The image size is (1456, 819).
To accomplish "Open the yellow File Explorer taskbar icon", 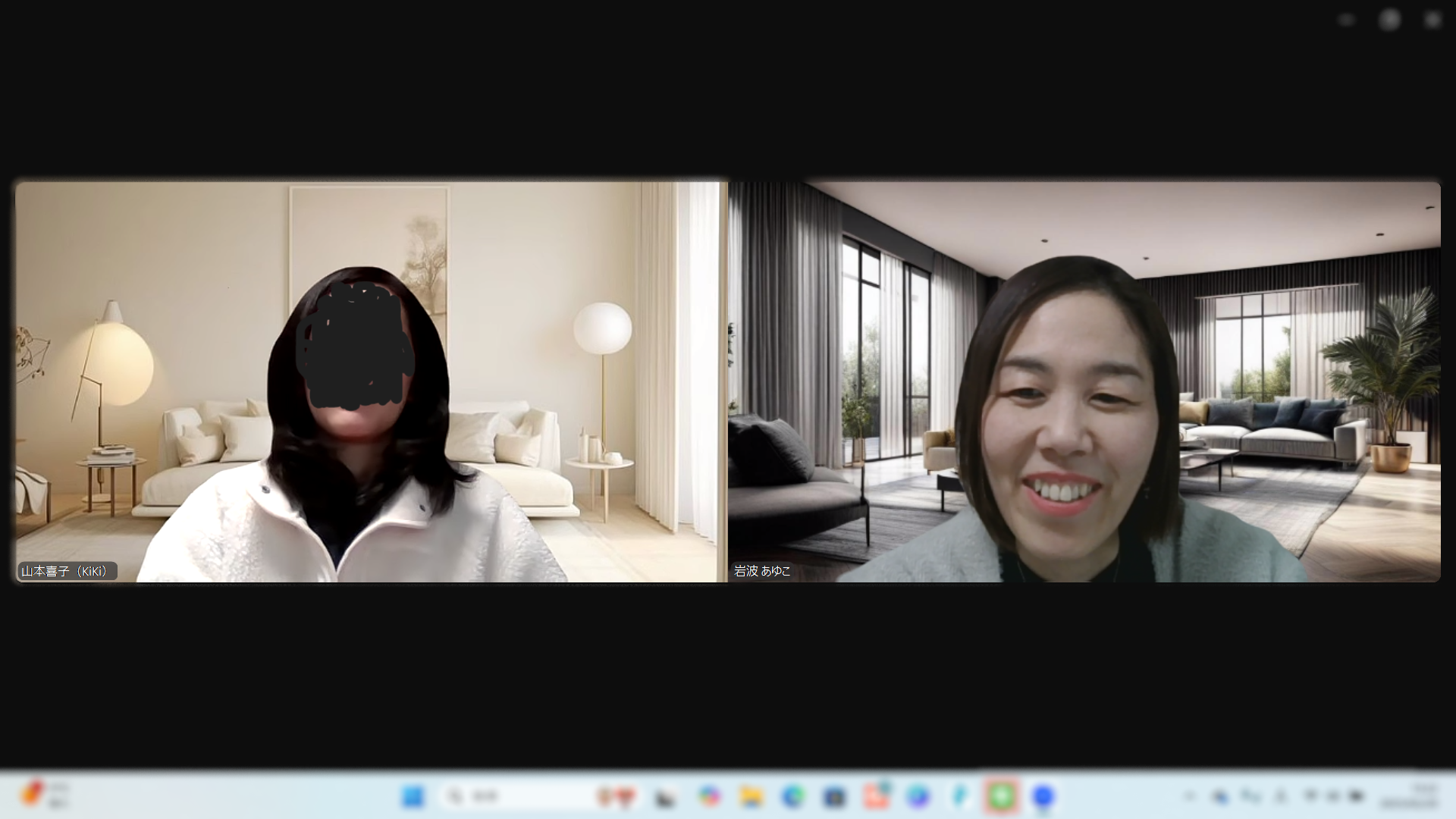I will [x=752, y=796].
